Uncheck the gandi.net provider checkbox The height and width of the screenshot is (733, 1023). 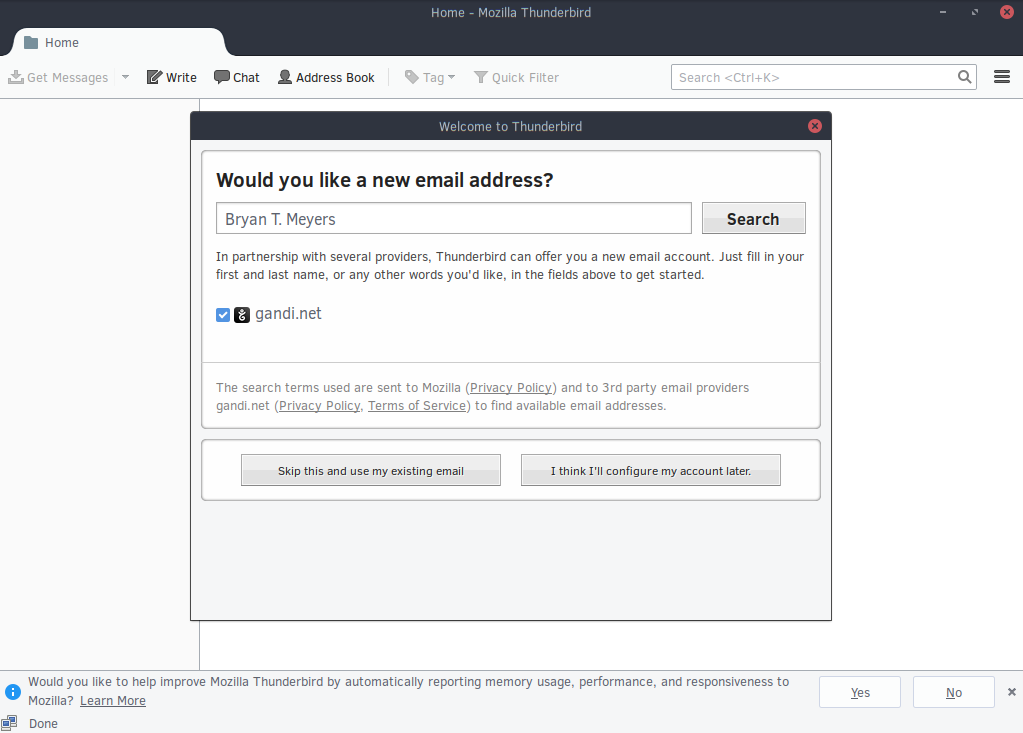coord(222,315)
